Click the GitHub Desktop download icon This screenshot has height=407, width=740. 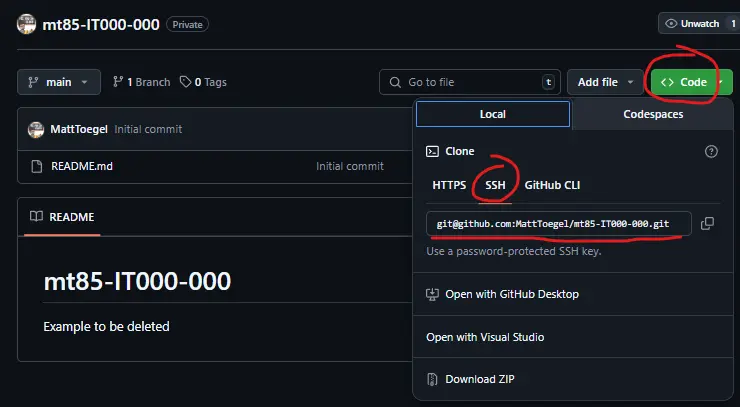[x=432, y=295]
